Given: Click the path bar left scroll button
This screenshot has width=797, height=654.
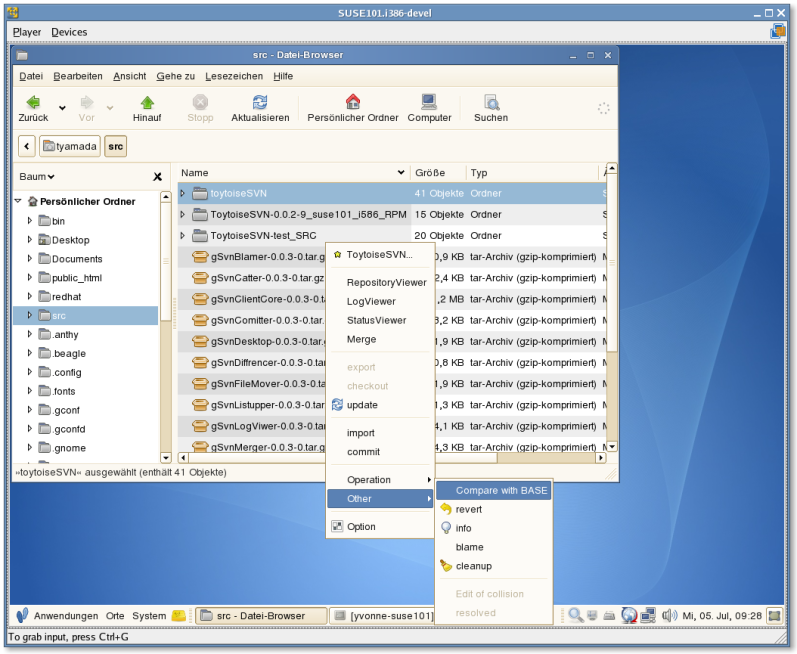Looking at the screenshot, I should tap(26, 146).
